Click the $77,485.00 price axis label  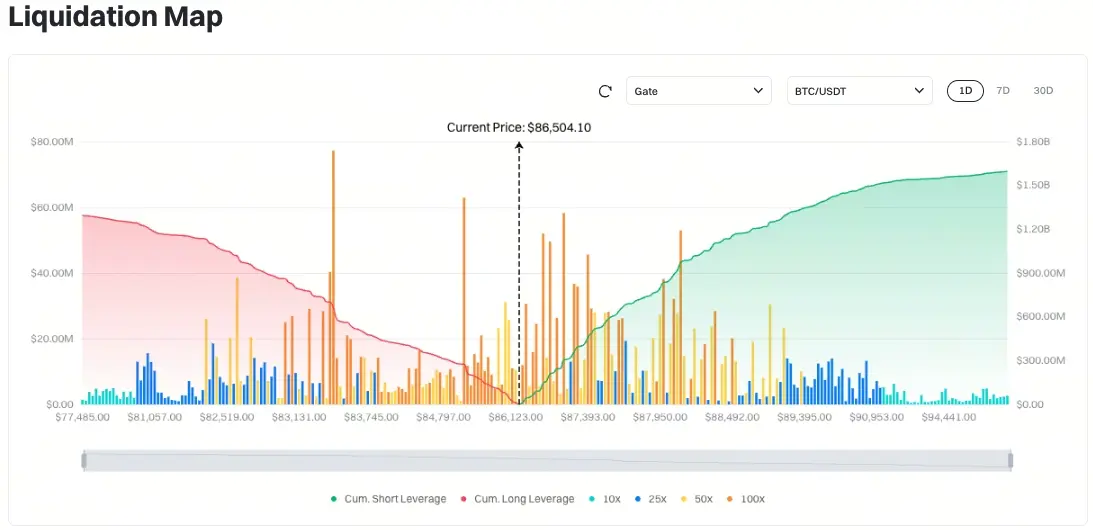coord(82,417)
